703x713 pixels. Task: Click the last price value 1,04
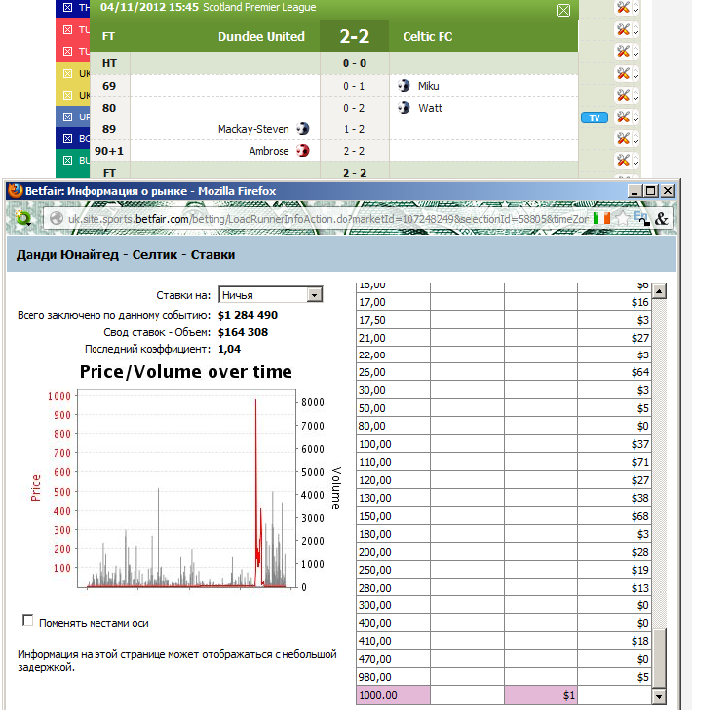tap(229, 349)
